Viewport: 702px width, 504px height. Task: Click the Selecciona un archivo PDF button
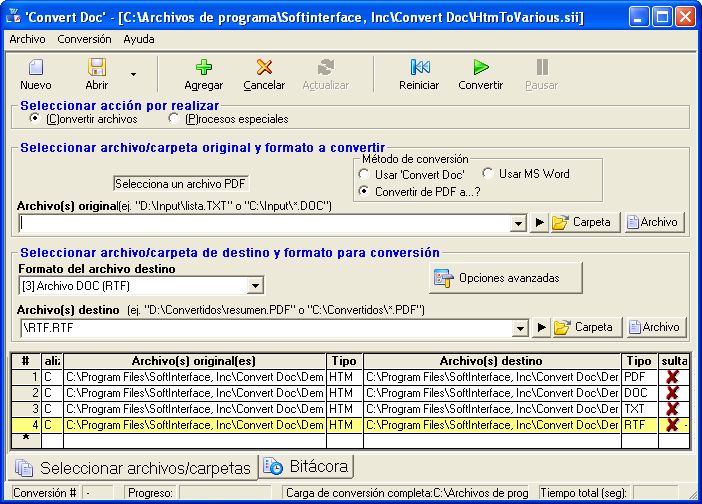click(180, 184)
